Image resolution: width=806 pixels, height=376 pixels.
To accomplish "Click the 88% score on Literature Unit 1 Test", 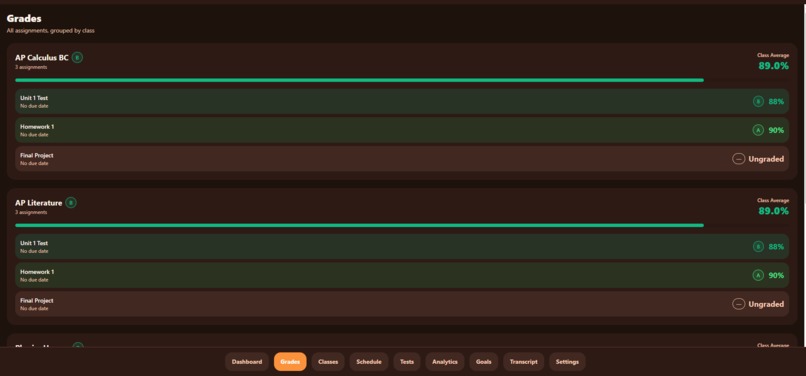I will pos(776,247).
